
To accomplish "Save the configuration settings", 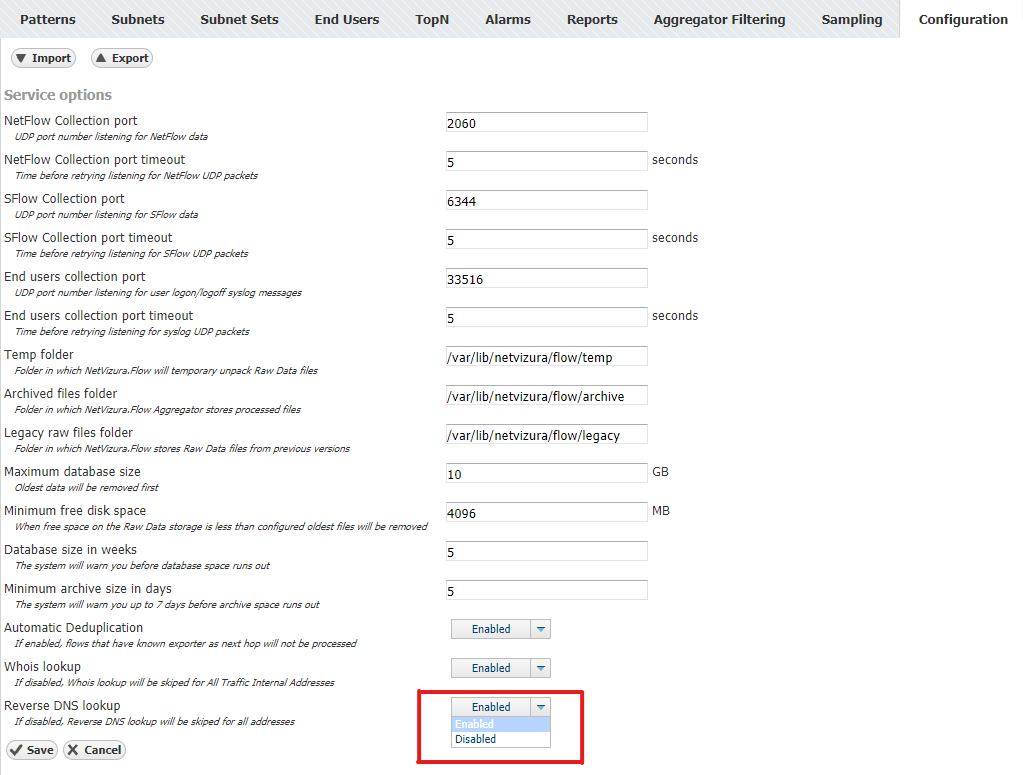I will pos(31,750).
